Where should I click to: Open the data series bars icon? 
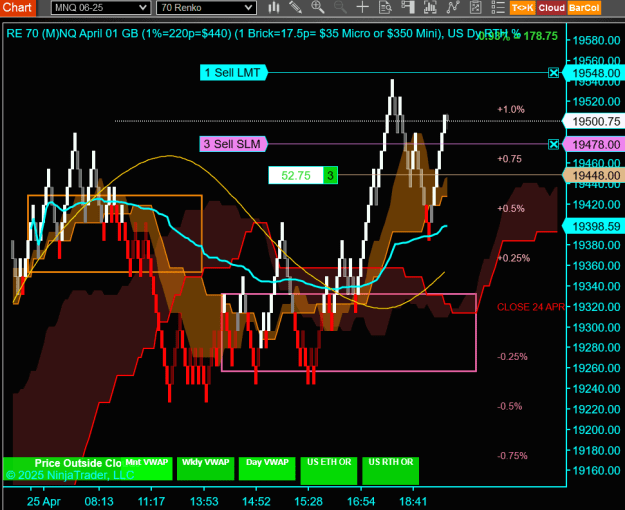tap(430, 7)
